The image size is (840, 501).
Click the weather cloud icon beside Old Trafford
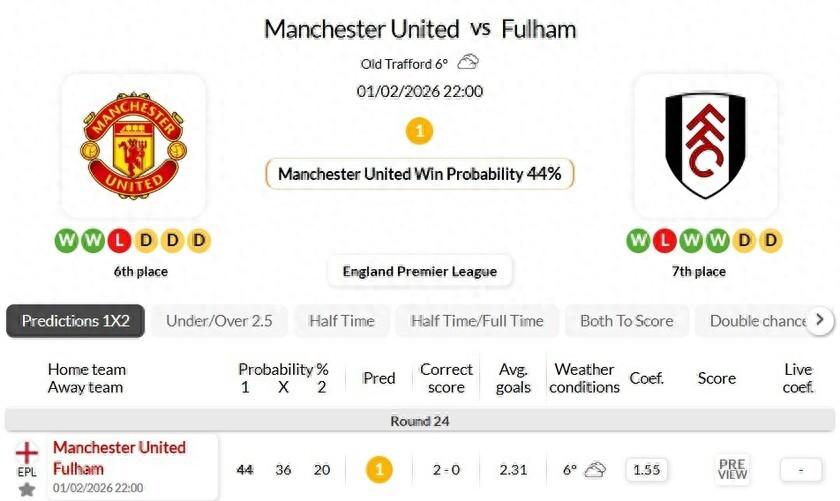(x=467, y=63)
